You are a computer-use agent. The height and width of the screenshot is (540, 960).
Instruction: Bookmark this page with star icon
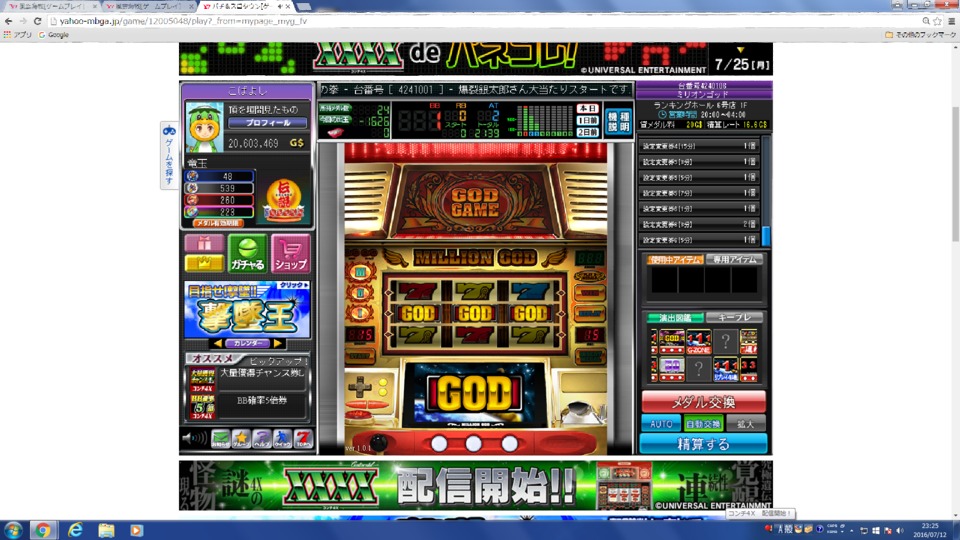(937, 21)
